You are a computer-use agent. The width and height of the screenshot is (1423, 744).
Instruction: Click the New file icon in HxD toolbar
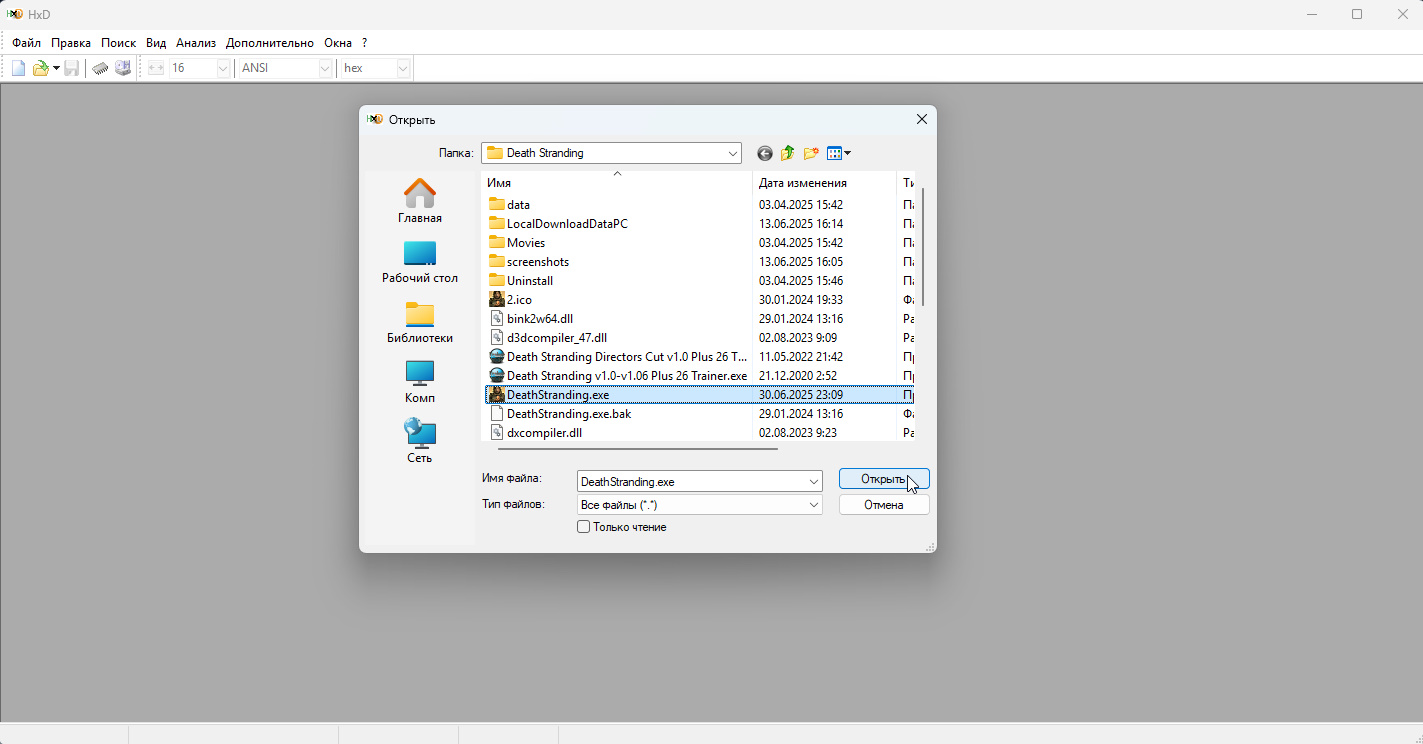tap(18, 68)
